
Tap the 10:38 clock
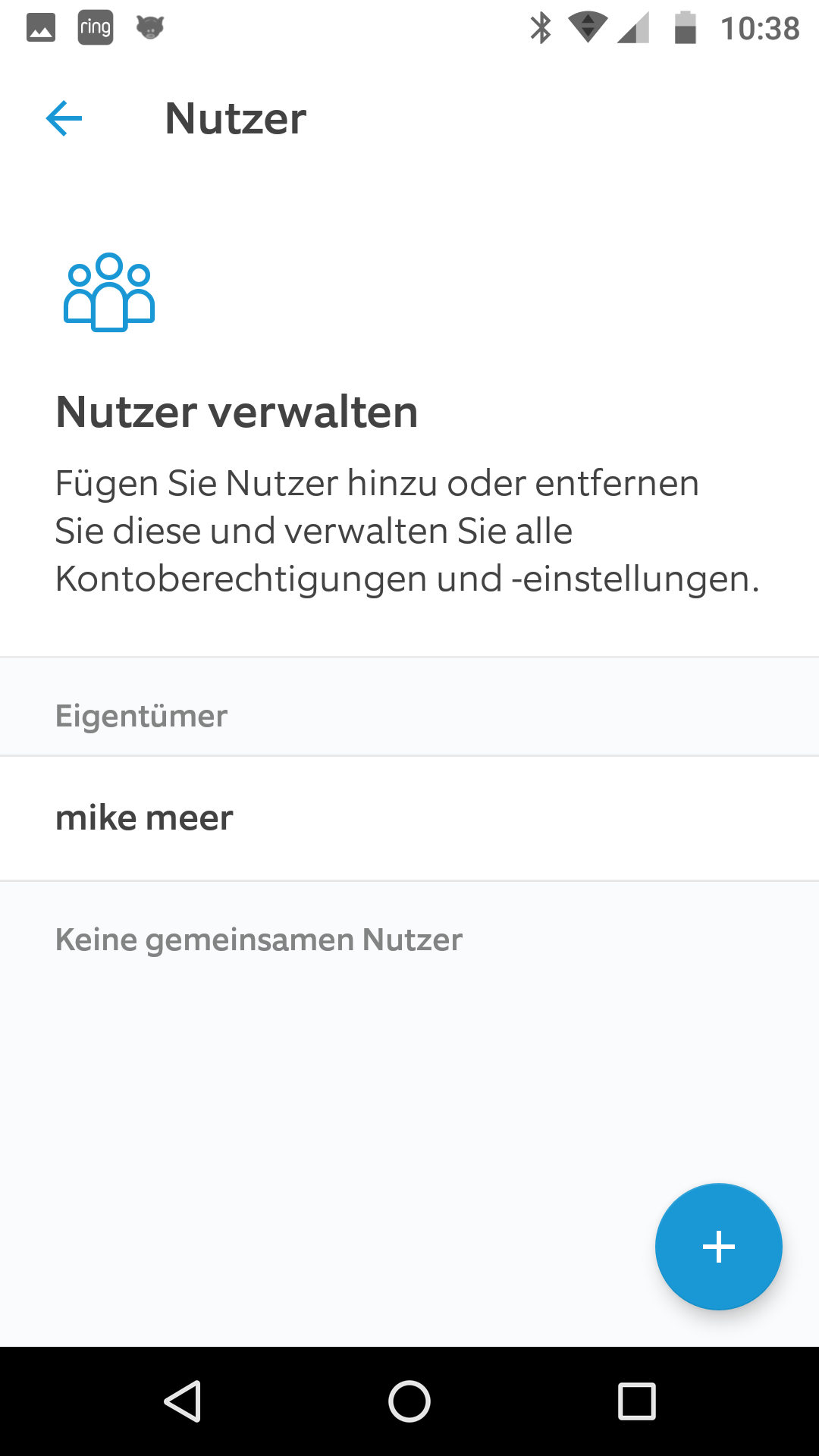pos(760,29)
